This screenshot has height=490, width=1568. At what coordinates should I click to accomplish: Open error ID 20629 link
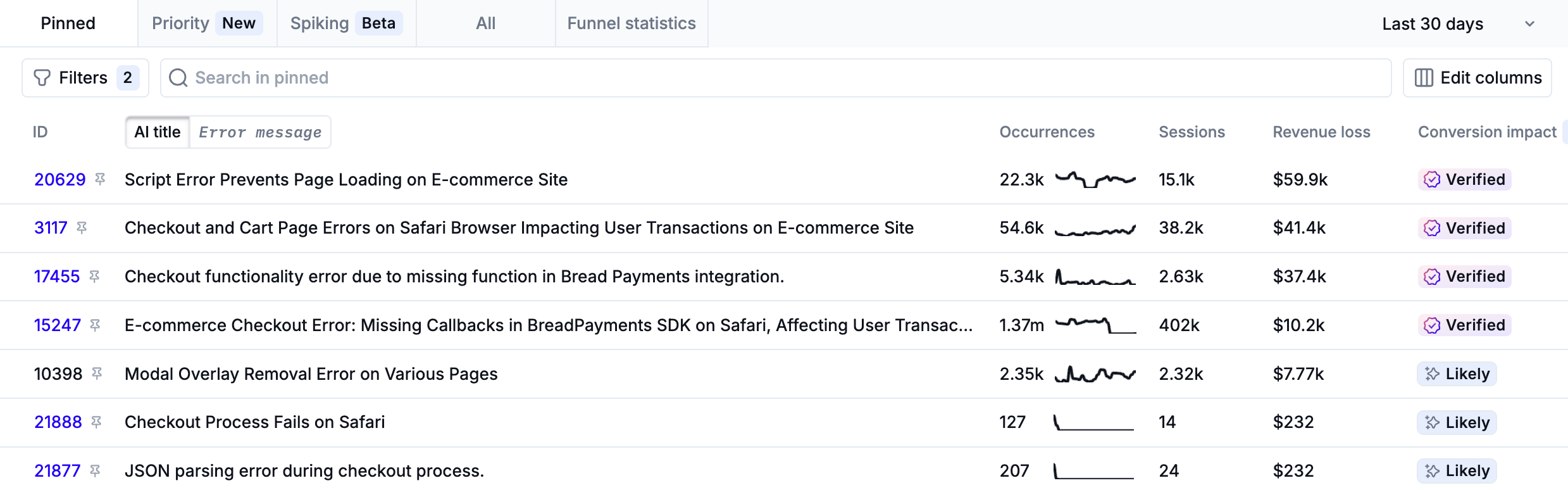(59, 180)
